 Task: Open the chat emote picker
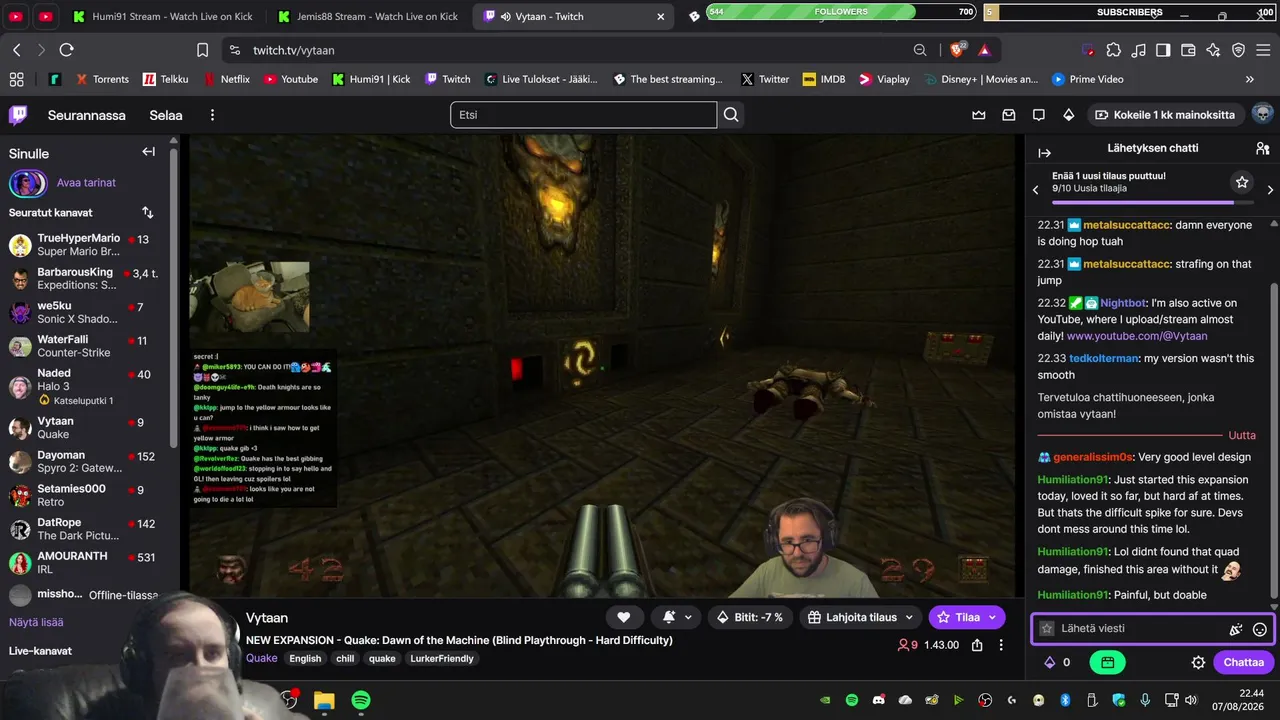[1260, 629]
